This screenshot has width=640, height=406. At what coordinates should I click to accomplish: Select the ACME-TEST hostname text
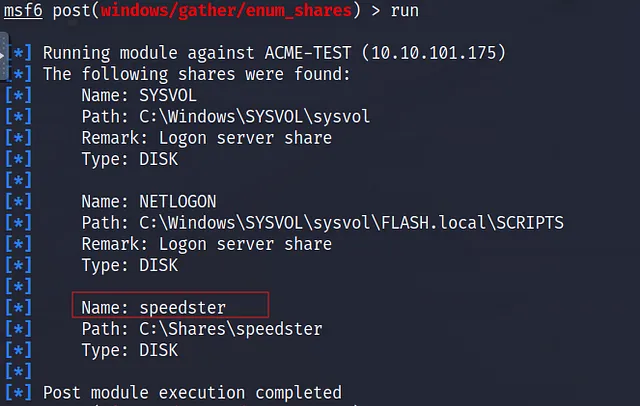point(308,53)
